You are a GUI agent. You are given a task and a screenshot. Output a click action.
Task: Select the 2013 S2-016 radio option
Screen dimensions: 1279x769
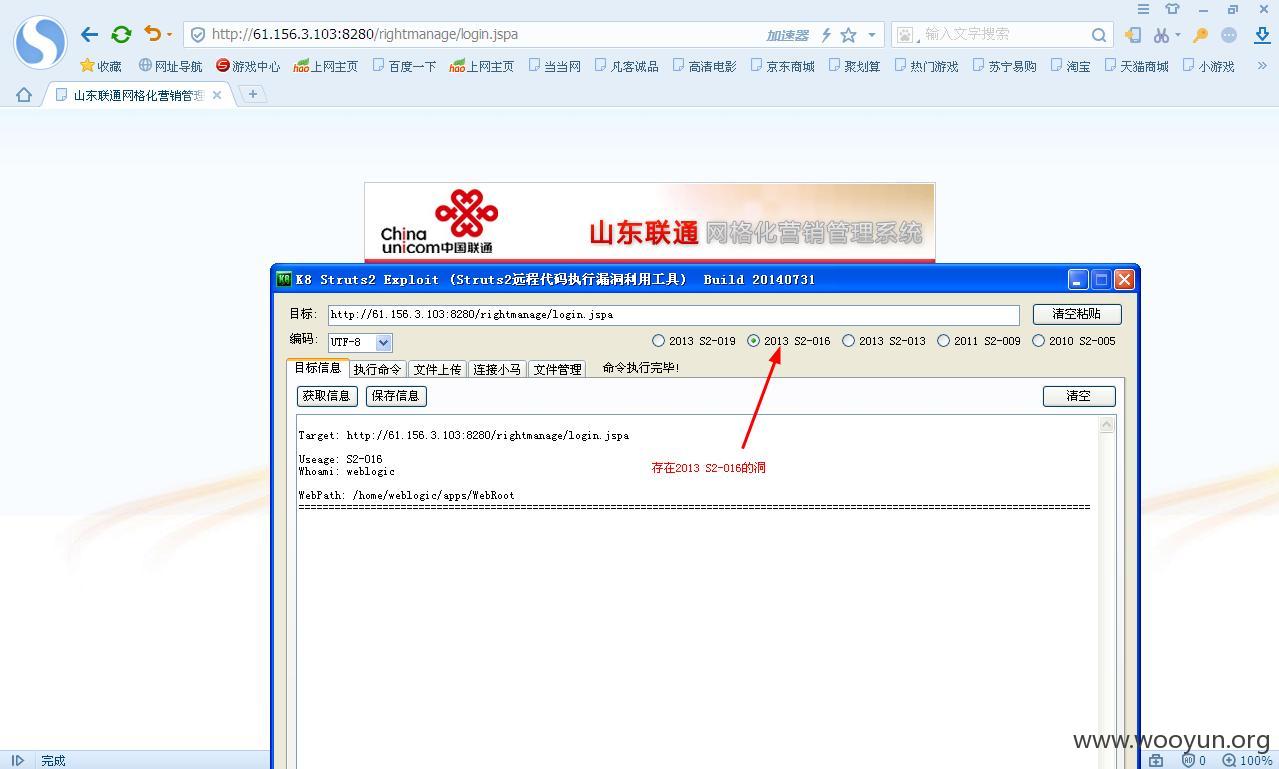click(x=753, y=341)
